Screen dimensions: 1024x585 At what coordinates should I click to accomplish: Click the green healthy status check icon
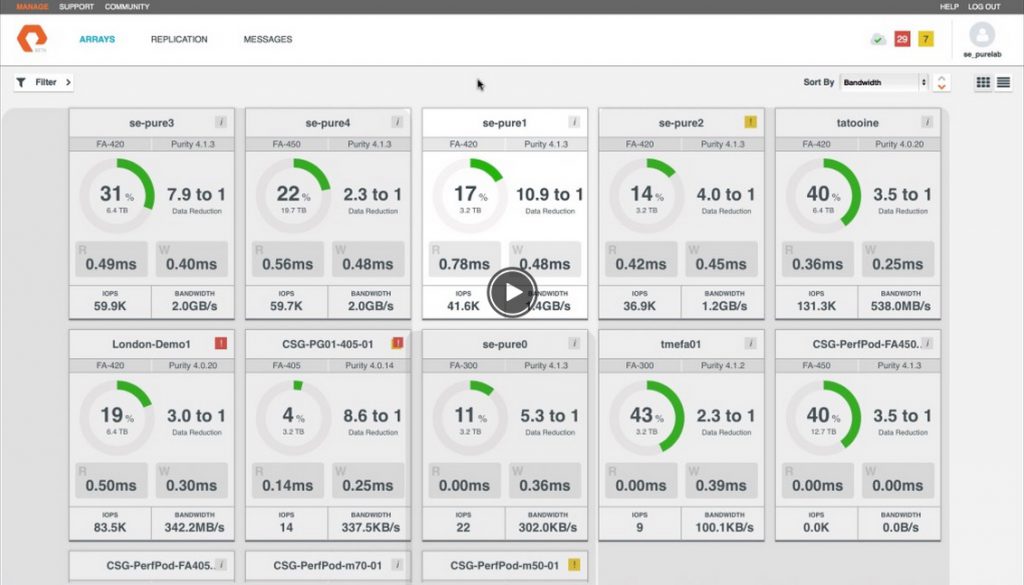[x=878, y=40]
